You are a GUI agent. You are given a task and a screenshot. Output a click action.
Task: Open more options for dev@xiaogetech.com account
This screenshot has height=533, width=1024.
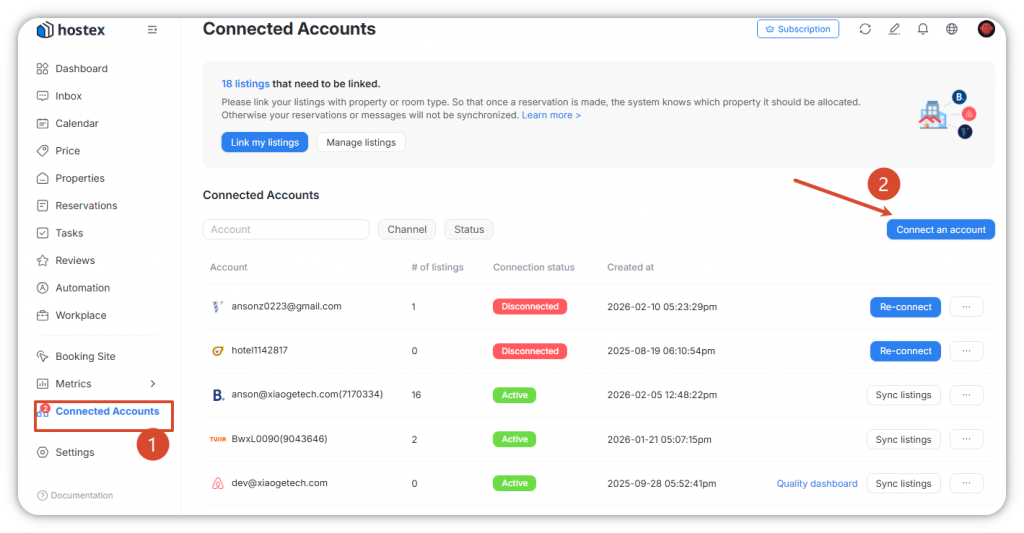tap(966, 483)
